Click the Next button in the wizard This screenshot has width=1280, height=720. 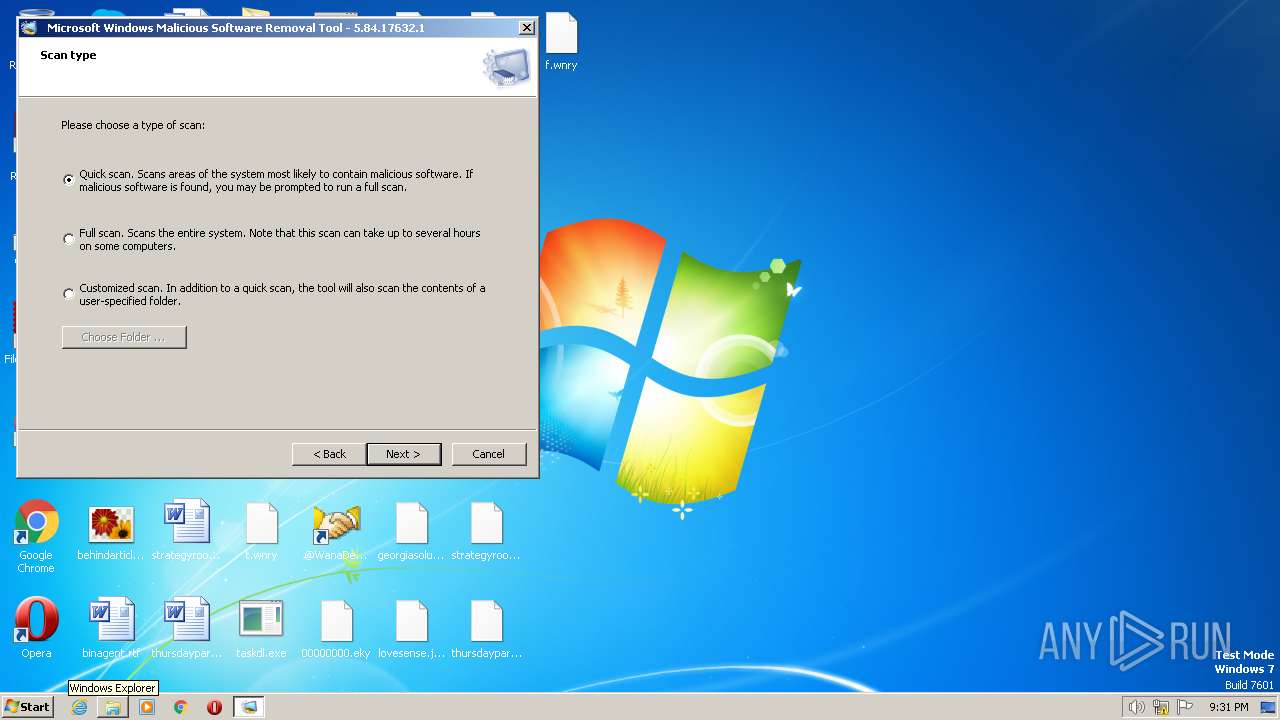(404, 454)
